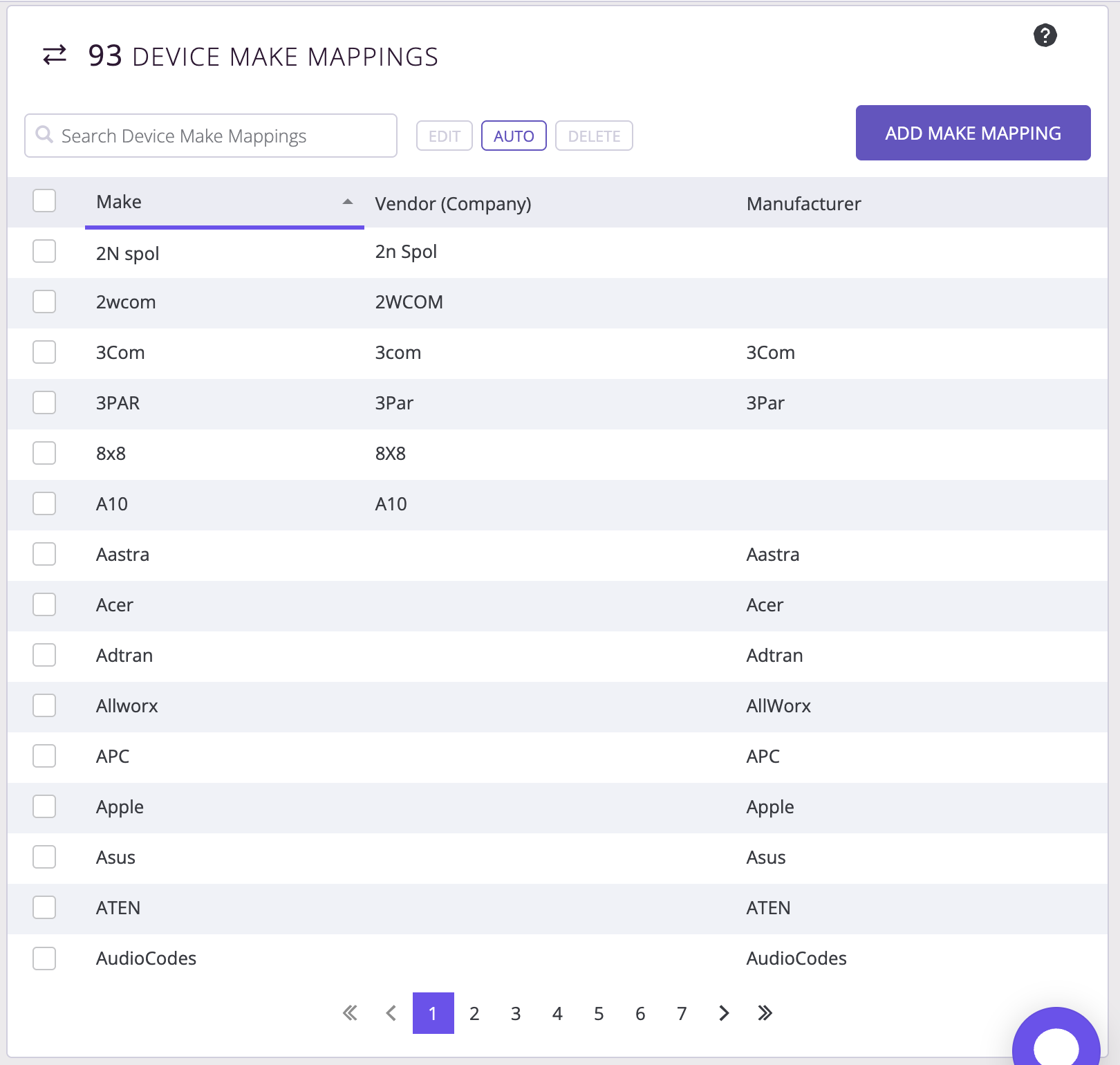Click the 'AudioCodes' make cell
Image resolution: width=1120 pixels, height=1065 pixels.
coord(146,958)
